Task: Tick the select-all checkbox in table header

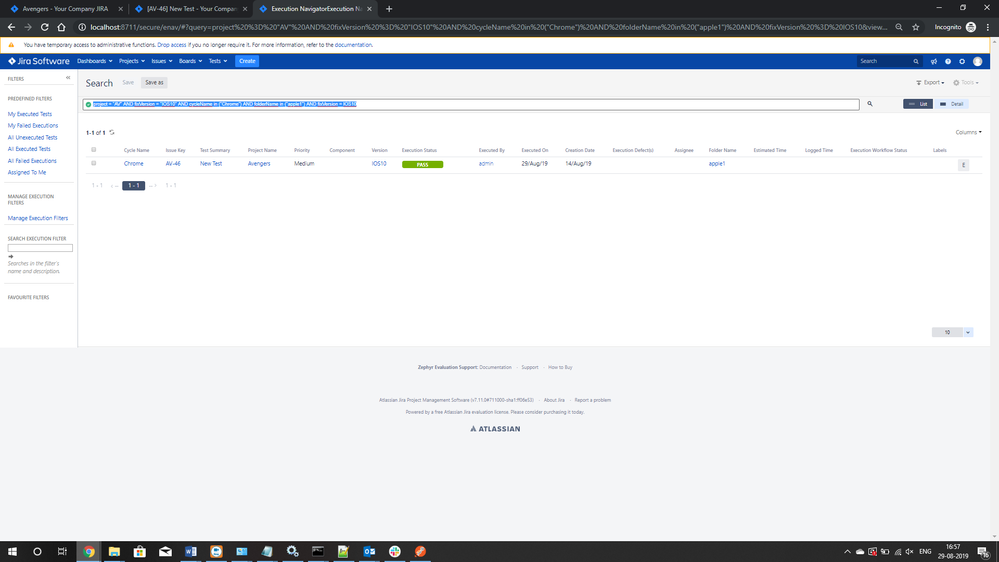Action: click(x=94, y=150)
